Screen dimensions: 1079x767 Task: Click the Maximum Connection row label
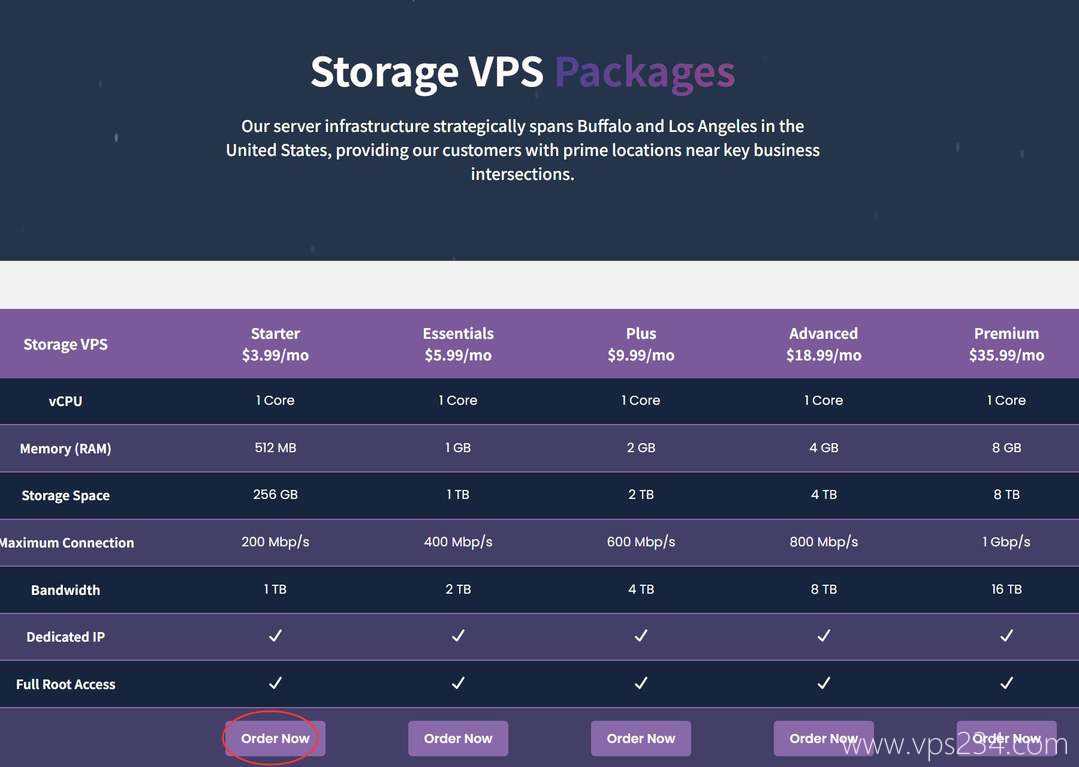pos(67,542)
